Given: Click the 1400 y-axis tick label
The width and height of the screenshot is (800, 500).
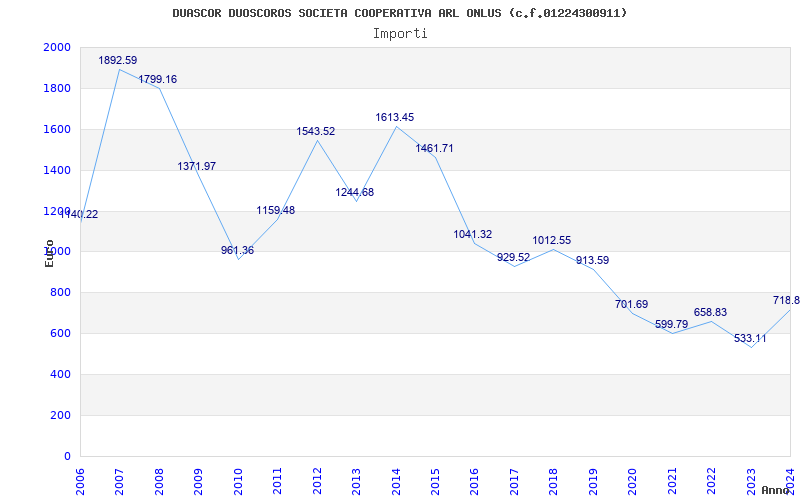Looking at the screenshot, I should (57, 170).
